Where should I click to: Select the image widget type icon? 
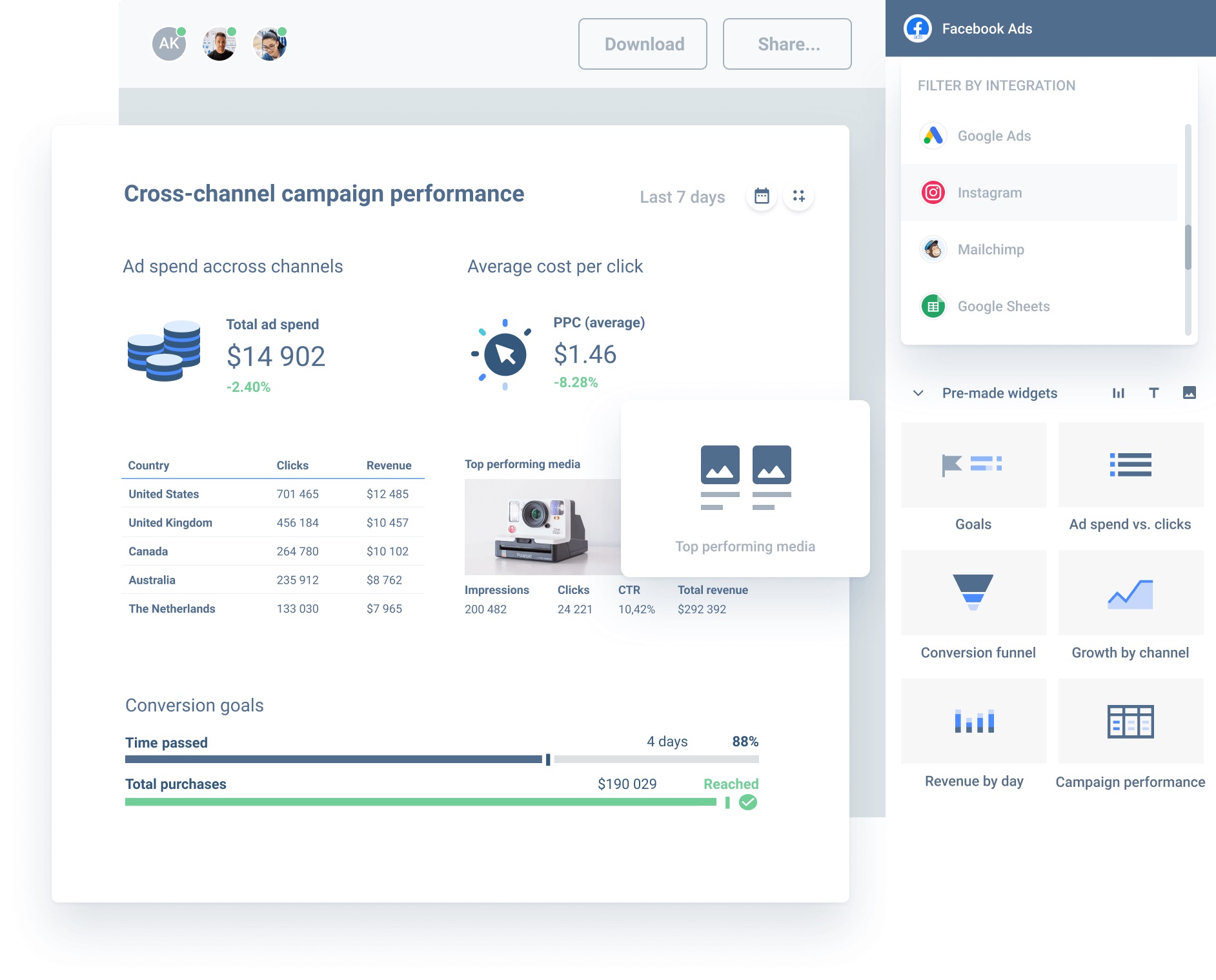(x=1190, y=393)
